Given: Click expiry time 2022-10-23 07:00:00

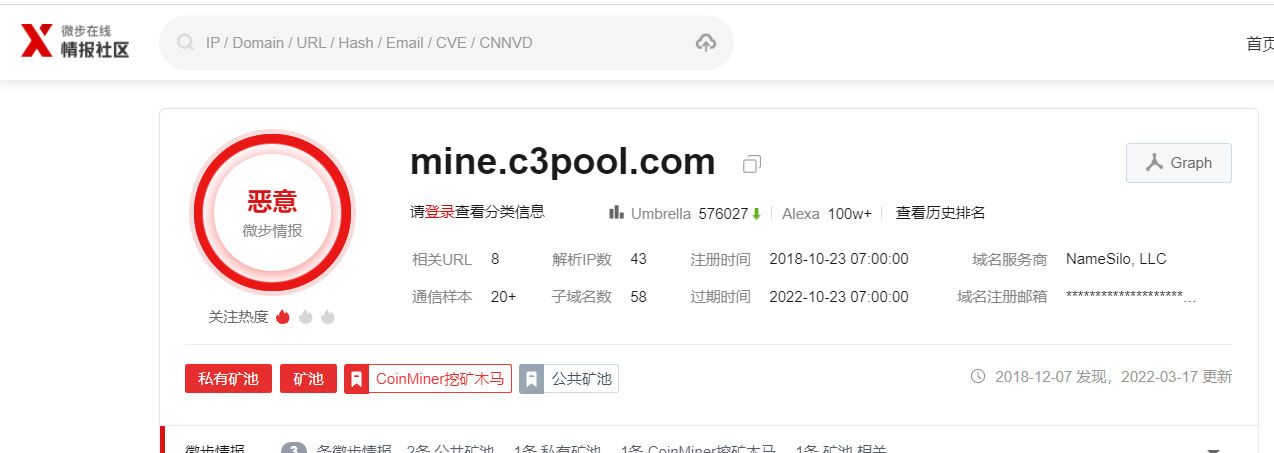Looking at the screenshot, I should [x=839, y=297].
